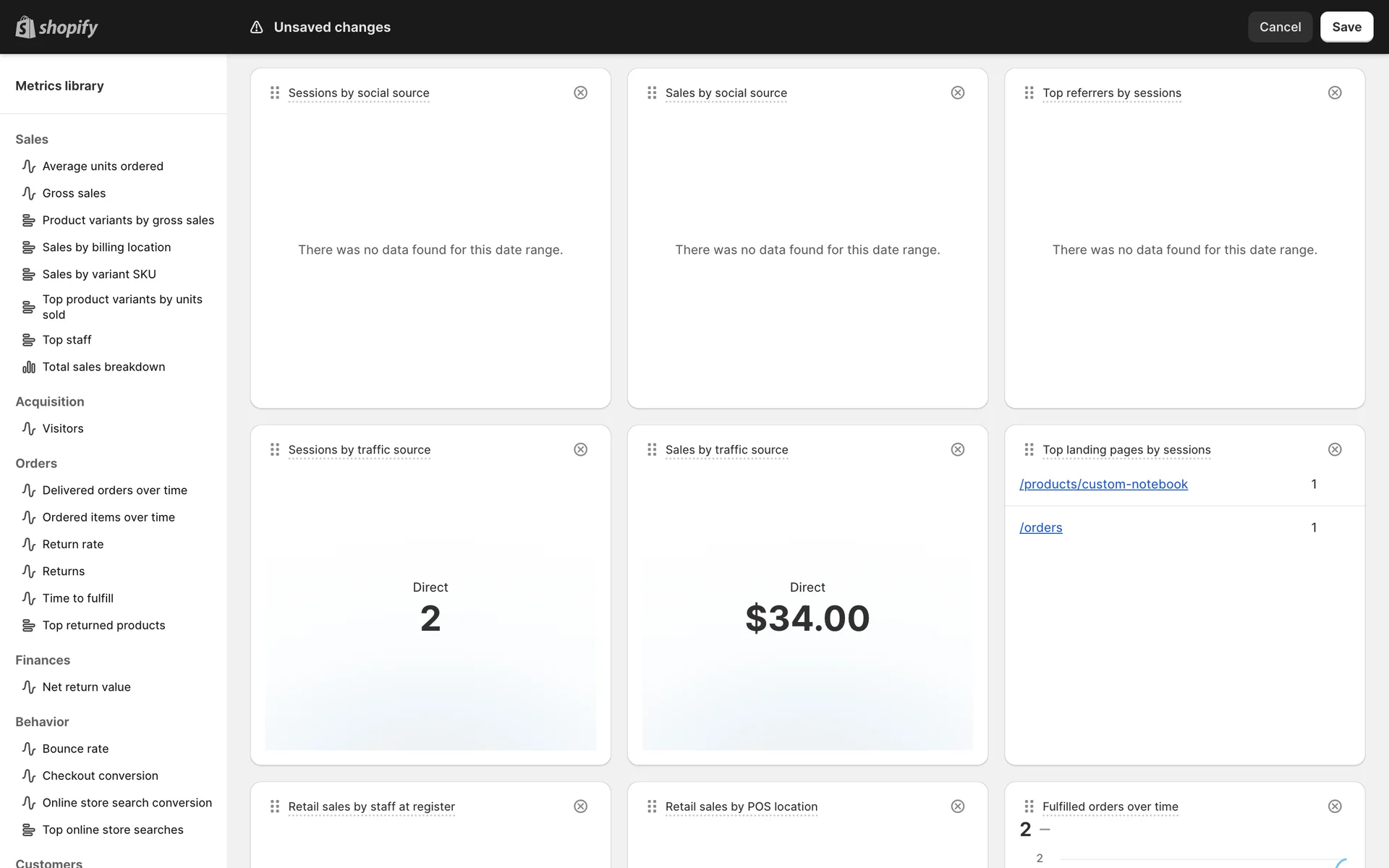The width and height of the screenshot is (1389, 868).
Task: Click the Sales by traffic source title
Action: 726,450
